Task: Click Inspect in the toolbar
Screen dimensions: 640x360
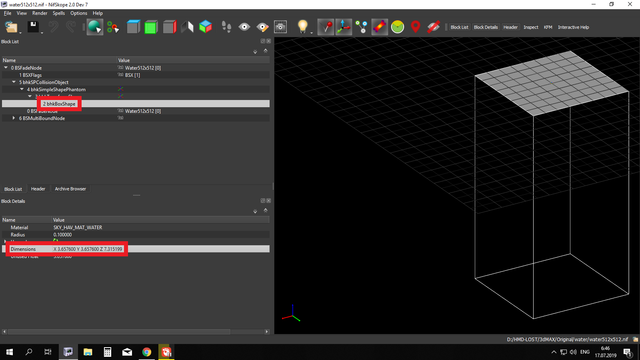Action: coord(531,27)
